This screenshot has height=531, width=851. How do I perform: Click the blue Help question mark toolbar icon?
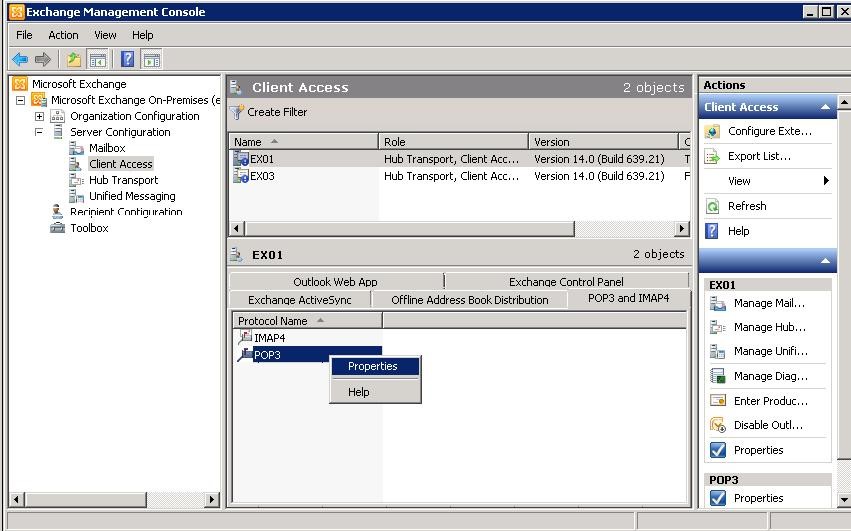(128, 59)
